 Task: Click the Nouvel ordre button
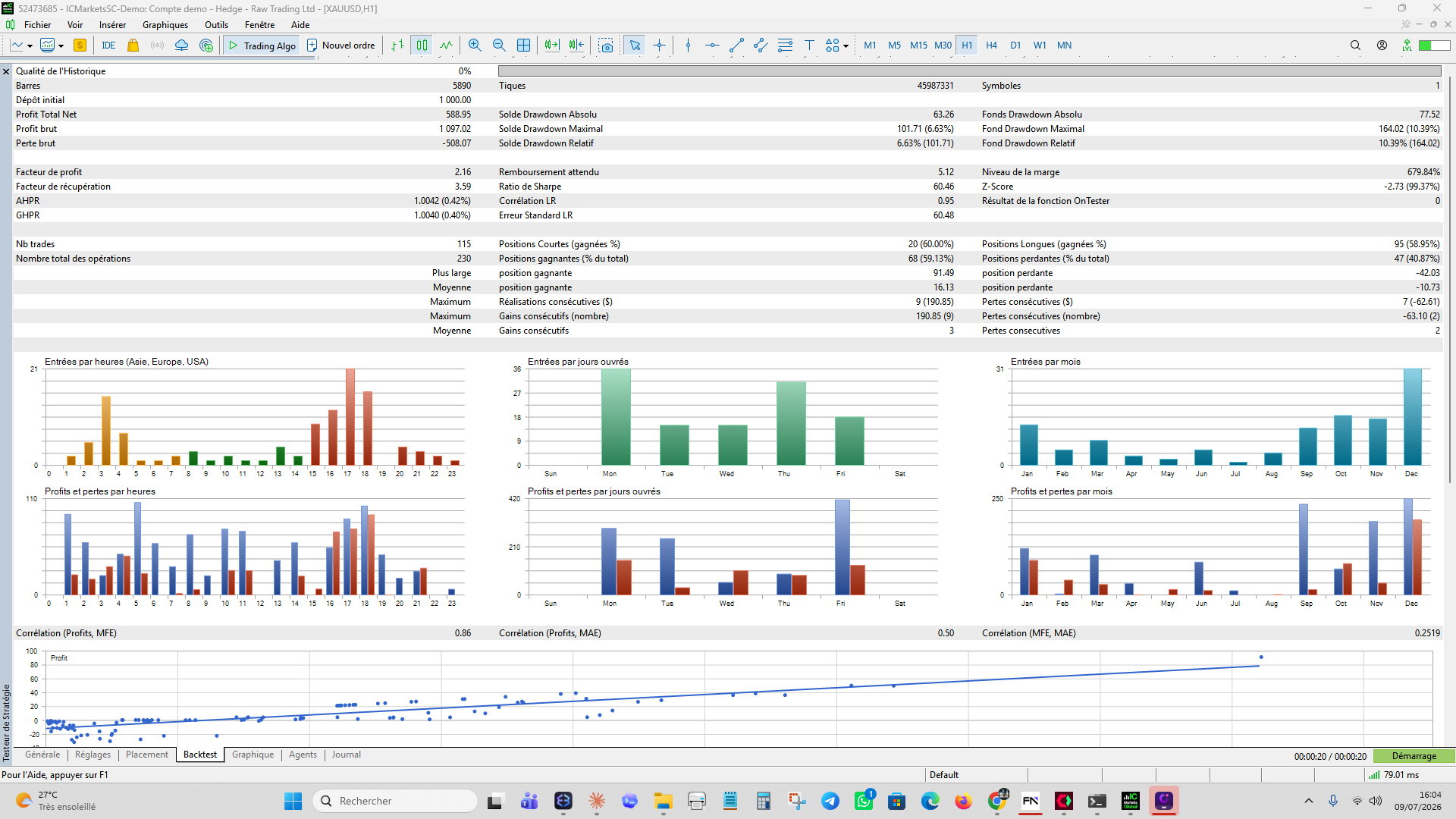[x=340, y=45]
